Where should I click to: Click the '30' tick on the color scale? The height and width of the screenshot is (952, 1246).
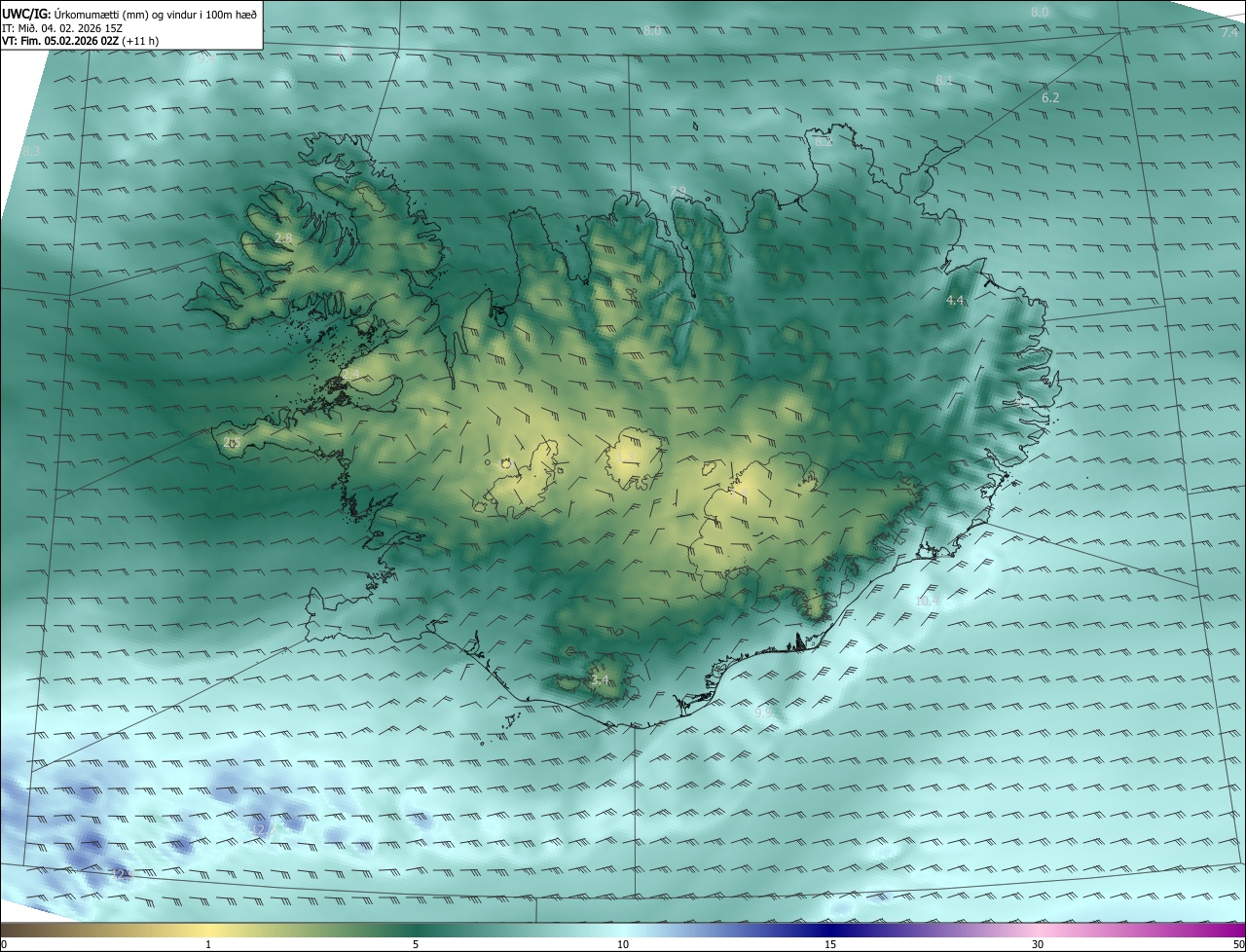pos(1038,944)
